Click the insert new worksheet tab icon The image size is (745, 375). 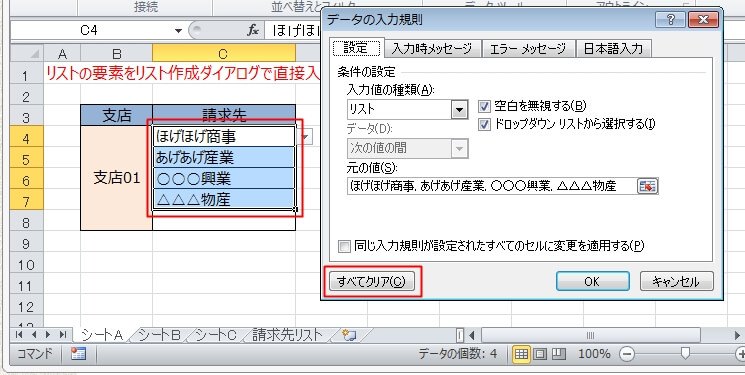tap(349, 335)
